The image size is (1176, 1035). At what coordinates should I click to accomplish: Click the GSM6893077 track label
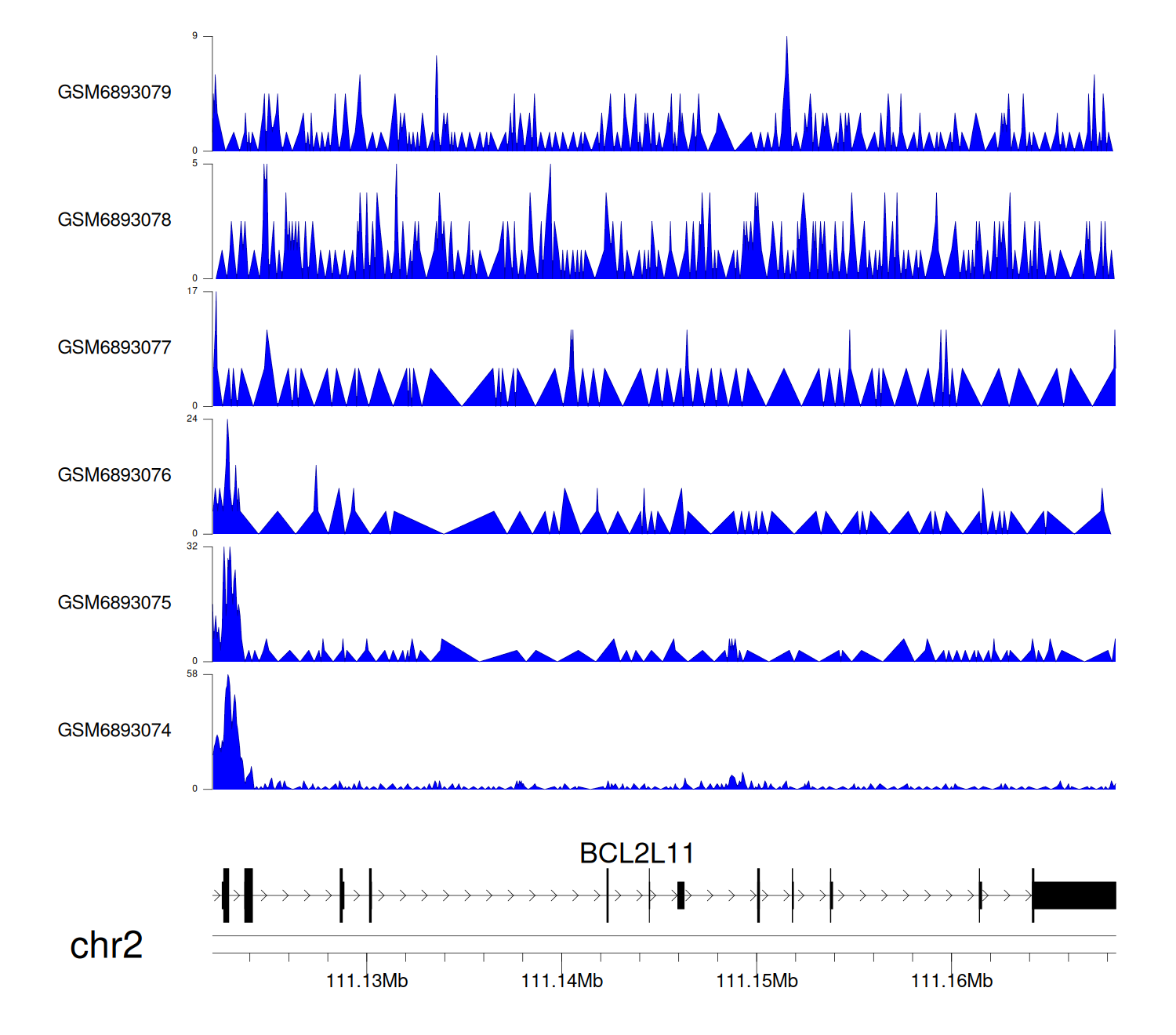114,347
